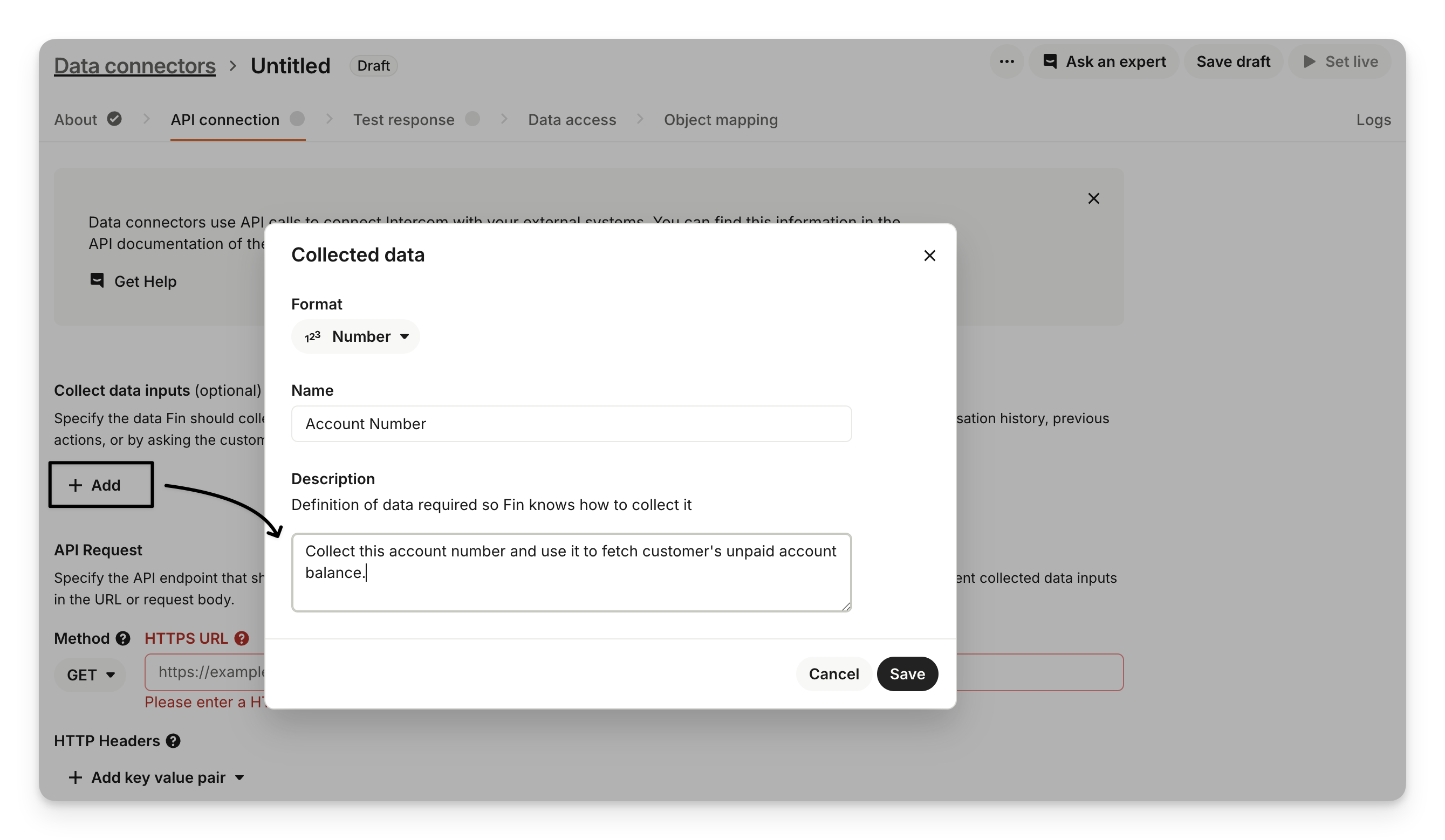Viewport: 1445px width, 840px height.
Task: Switch to the Test response tab
Action: [x=403, y=120]
